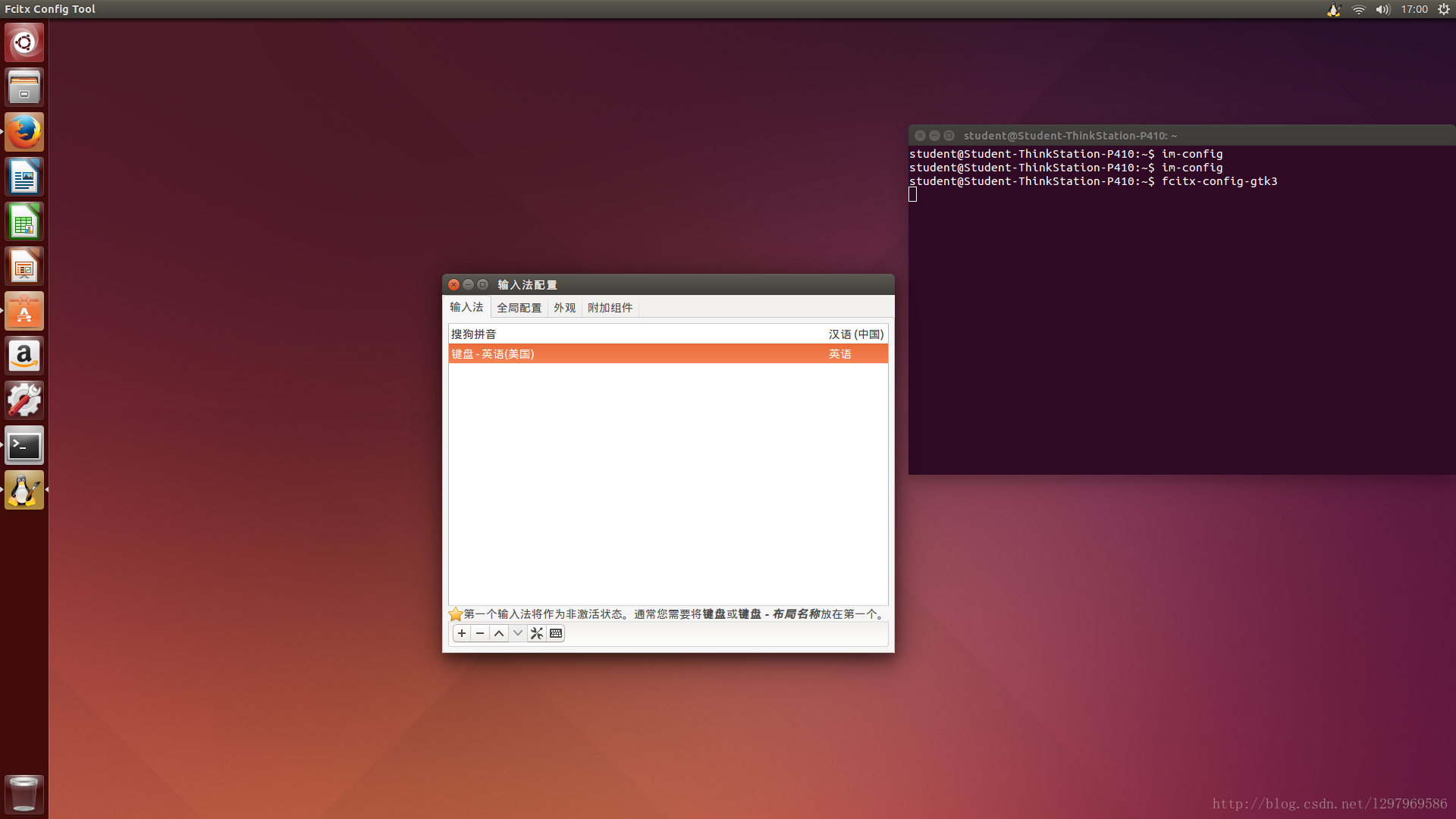The width and height of the screenshot is (1456, 819).
Task: Launch Firefox browser from launcher
Action: pyautogui.click(x=24, y=132)
